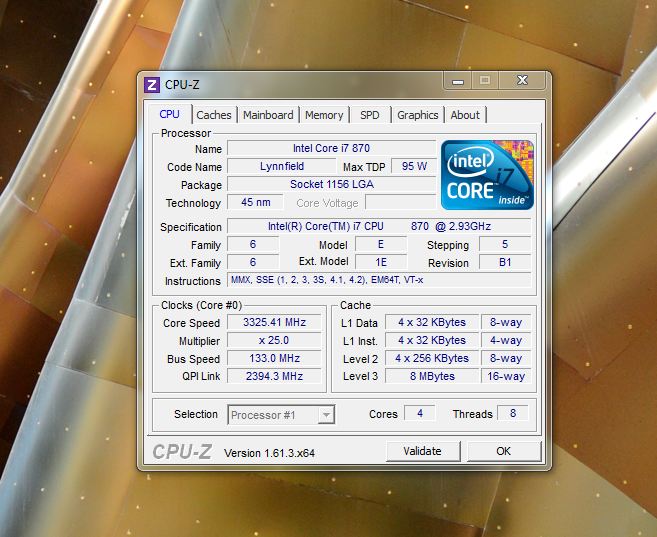This screenshot has height=537, width=657.
Task: Click the Specification field showing 2.93GHz
Action: pos(379,226)
